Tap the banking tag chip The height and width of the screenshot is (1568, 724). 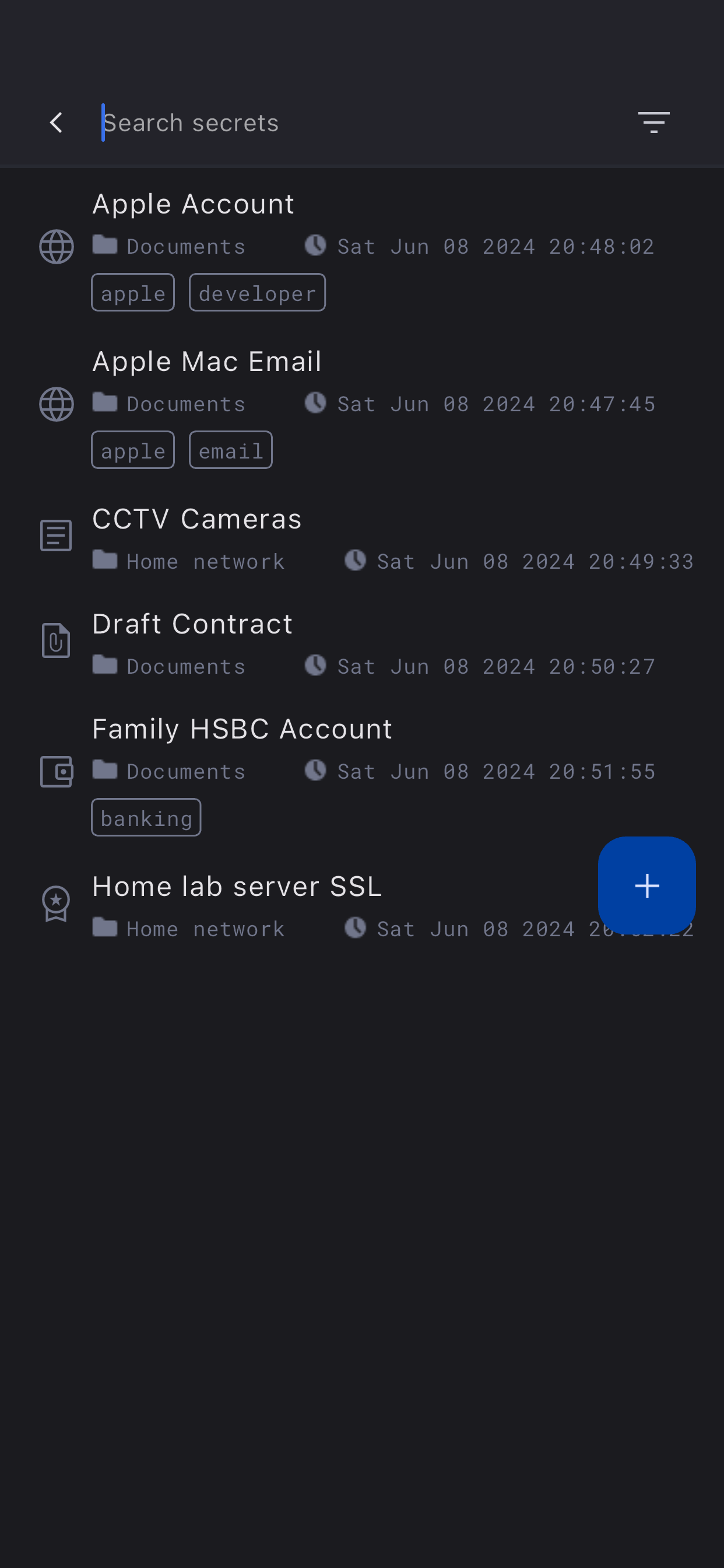click(146, 818)
